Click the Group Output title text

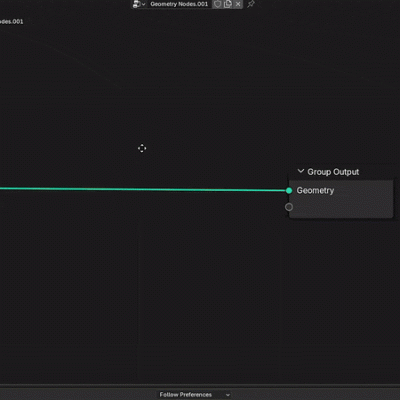pyautogui.click(x=333, y=172)
